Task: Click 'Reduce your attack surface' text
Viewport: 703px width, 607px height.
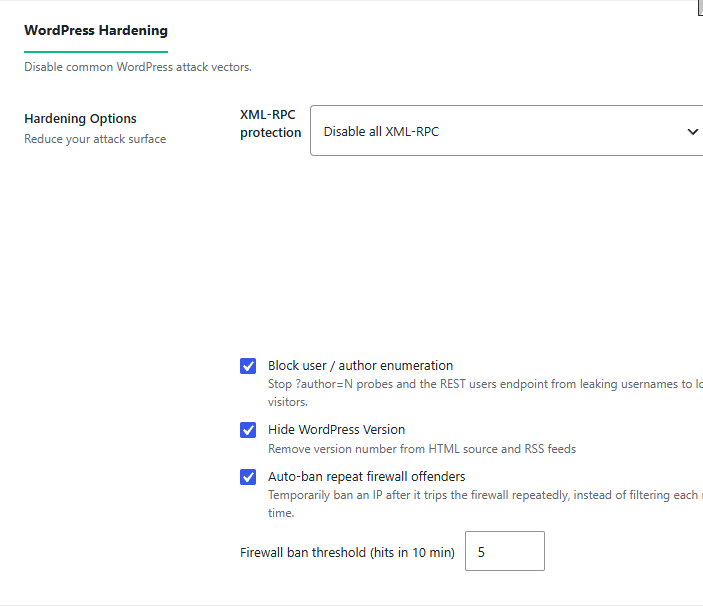Action: point(95,139)
